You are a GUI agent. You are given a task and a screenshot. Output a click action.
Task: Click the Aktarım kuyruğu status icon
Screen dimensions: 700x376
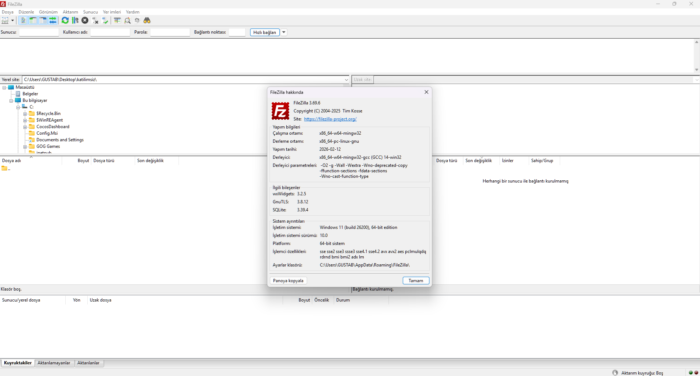pos(615,372)
